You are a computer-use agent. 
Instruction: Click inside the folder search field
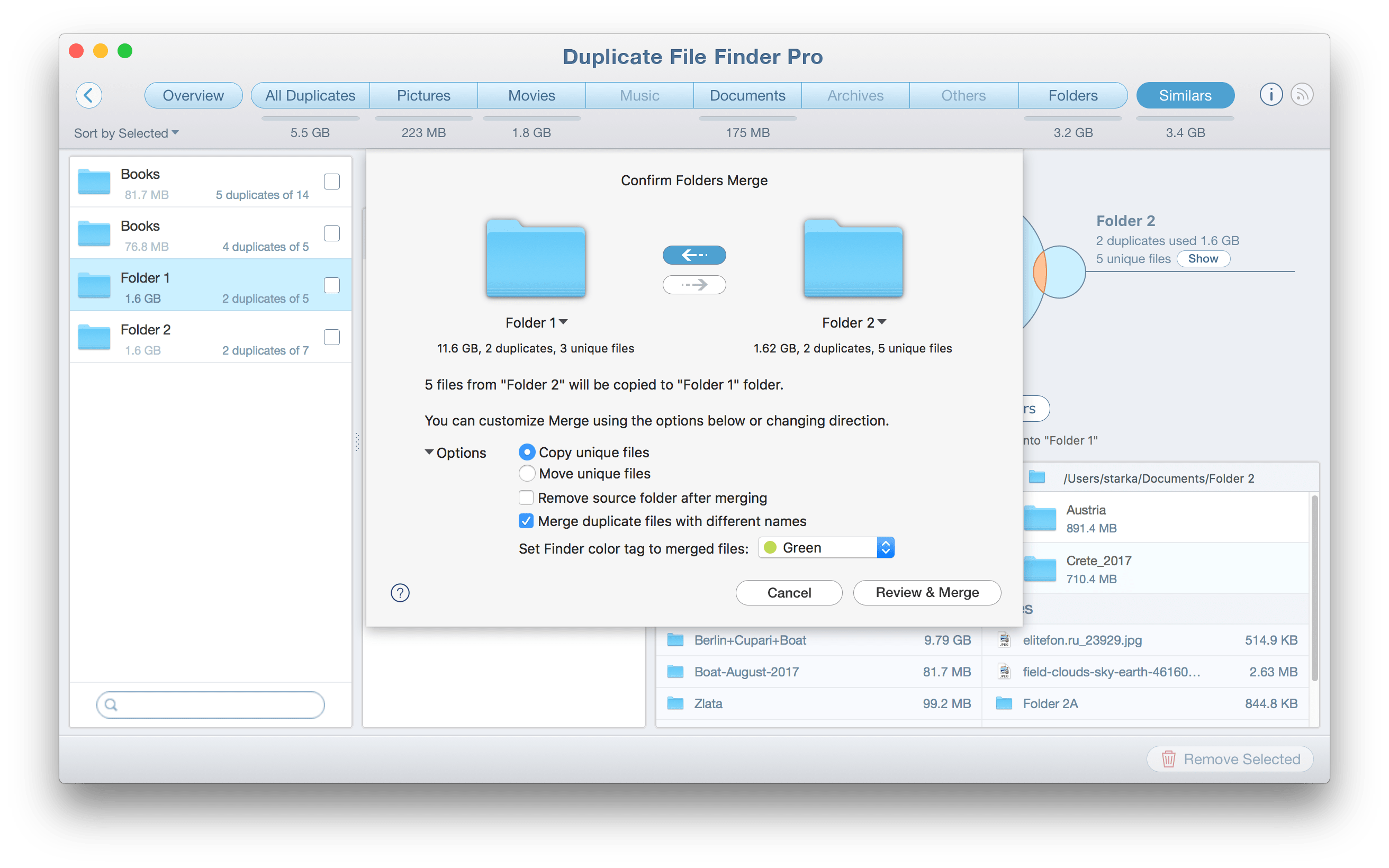click(210, 704)
